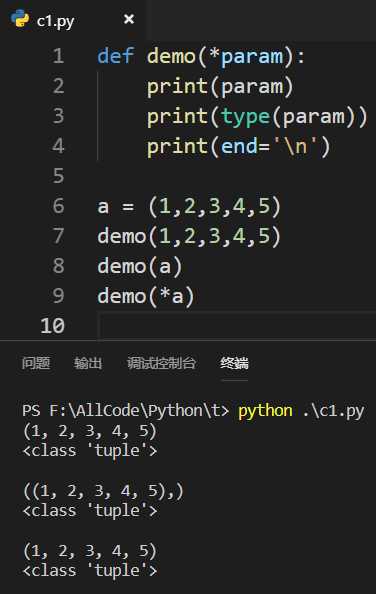Open the 问题 panel tab
The image size is (376, 594).
(36, 363)
